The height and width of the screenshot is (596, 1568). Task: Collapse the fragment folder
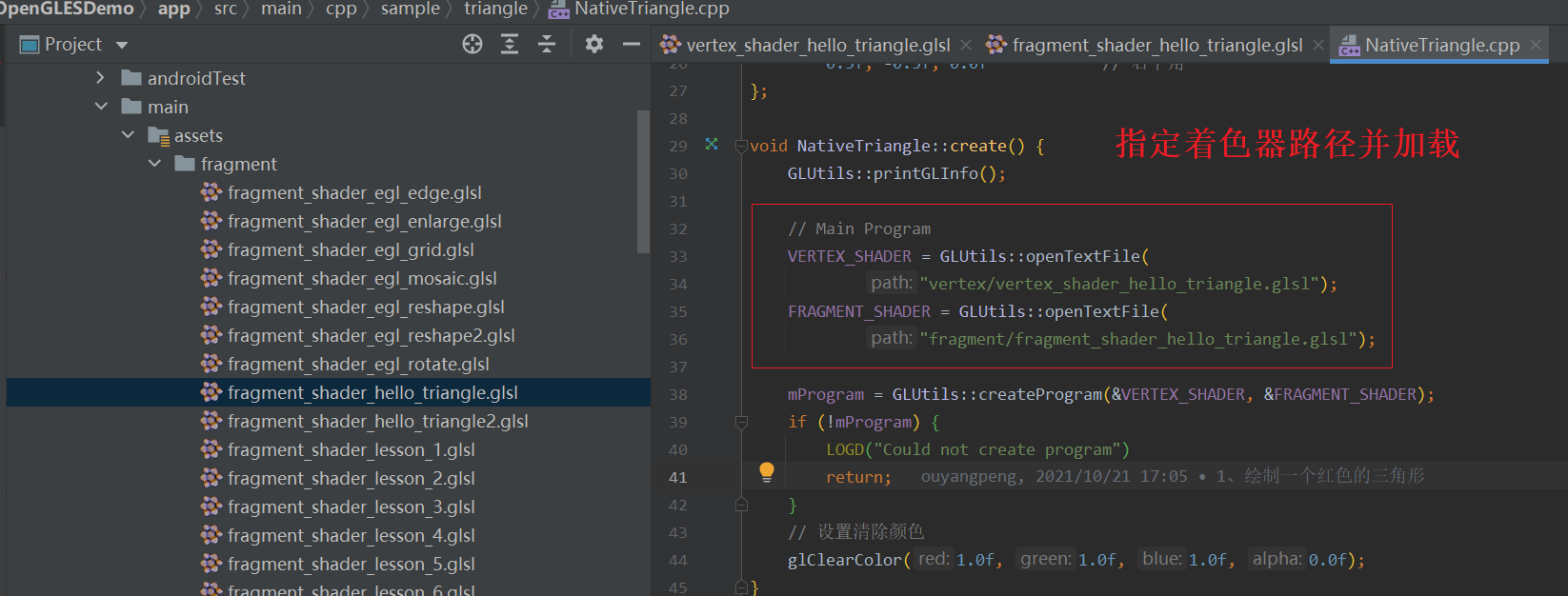click(154, 164)
